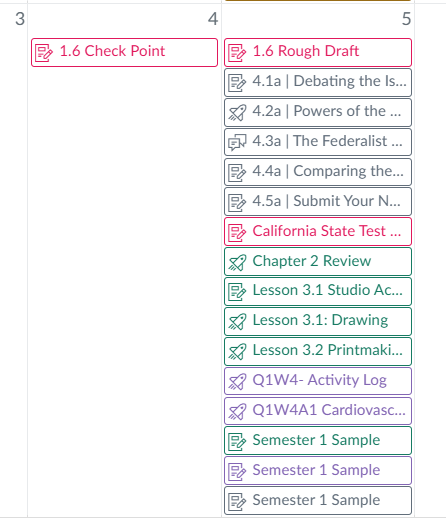Click the discussion icon on 4.3a The Federalist
Viewport: 446px width, 525px height.
point(237,142)
